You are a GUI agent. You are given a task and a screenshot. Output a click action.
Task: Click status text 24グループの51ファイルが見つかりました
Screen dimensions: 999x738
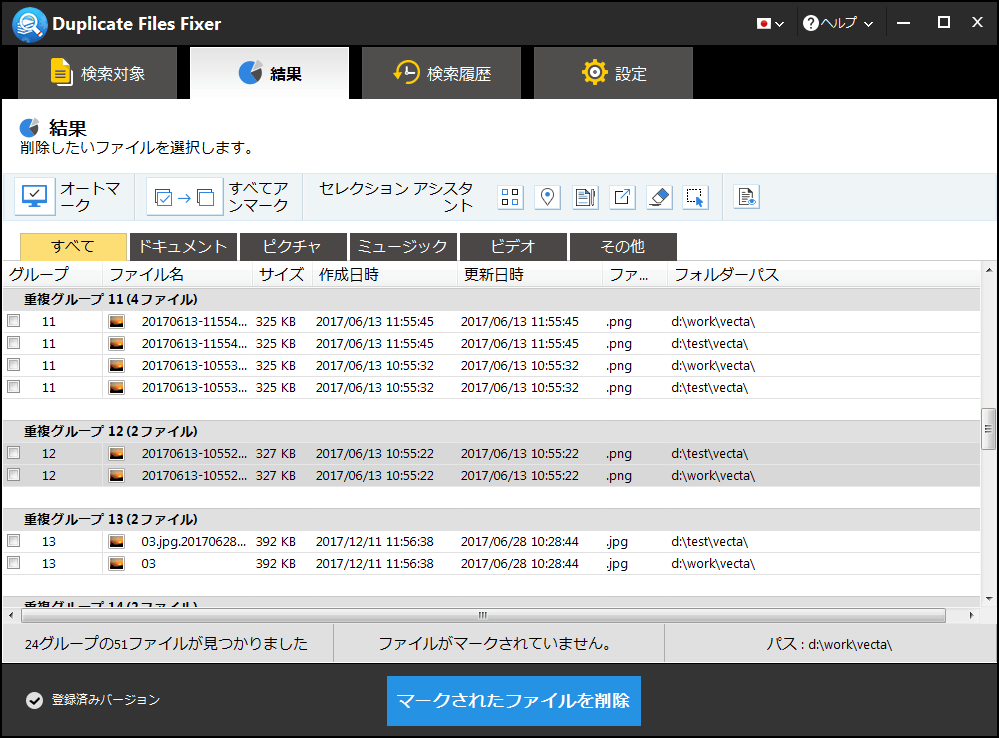coord(166,644)
